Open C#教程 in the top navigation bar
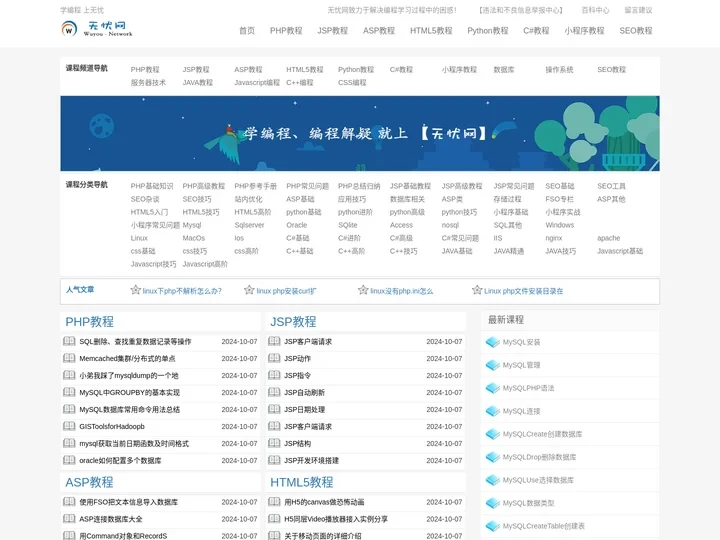 [536, 30]
